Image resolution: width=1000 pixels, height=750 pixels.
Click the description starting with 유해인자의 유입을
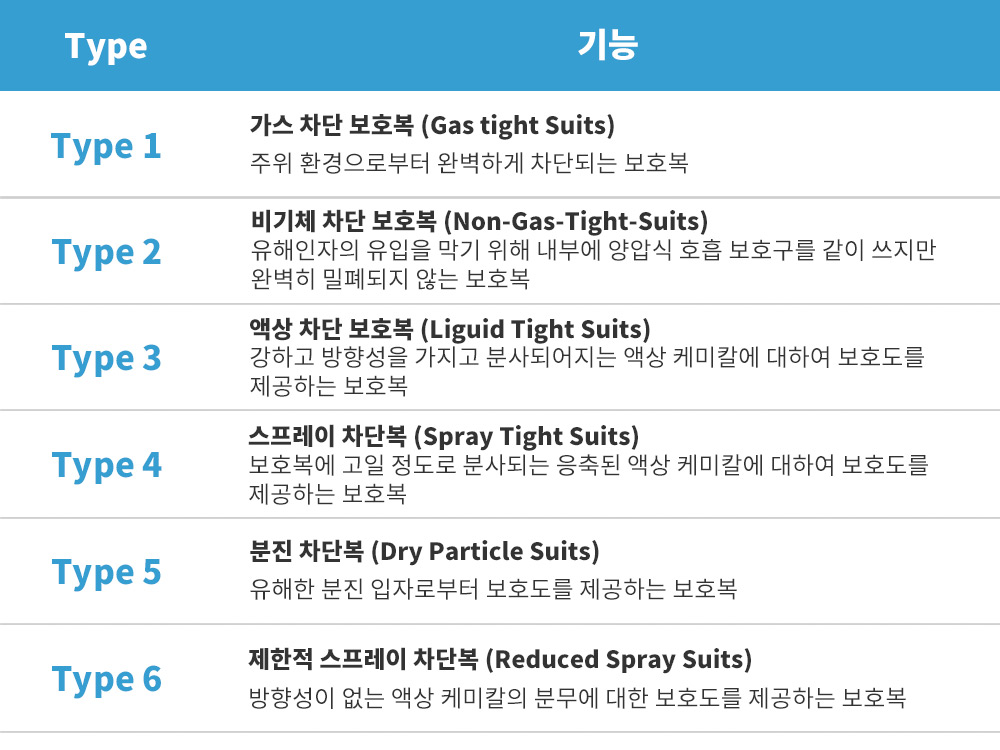click(592, 264)
